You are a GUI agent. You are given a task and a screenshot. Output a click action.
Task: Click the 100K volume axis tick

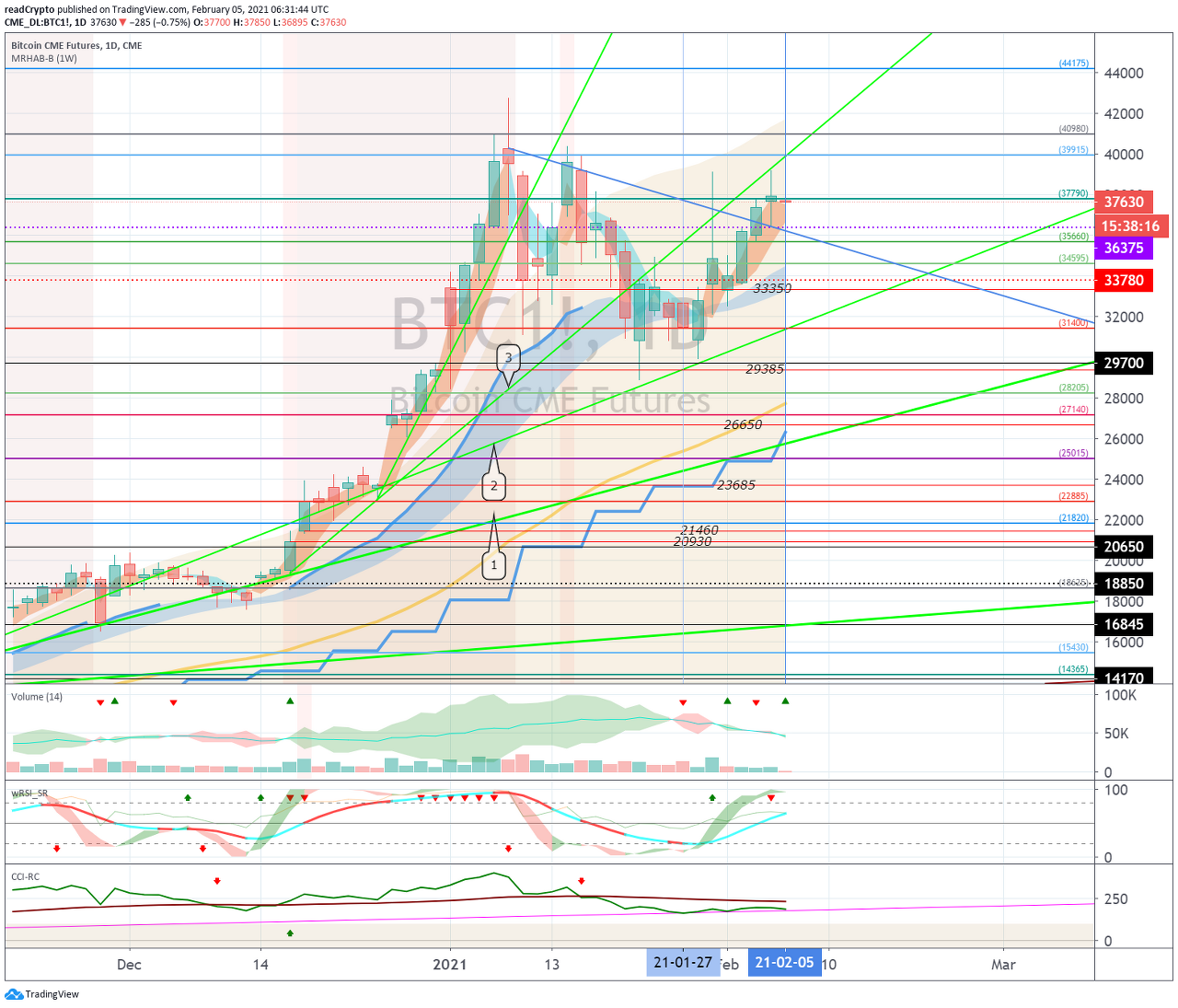point(1121,695)
